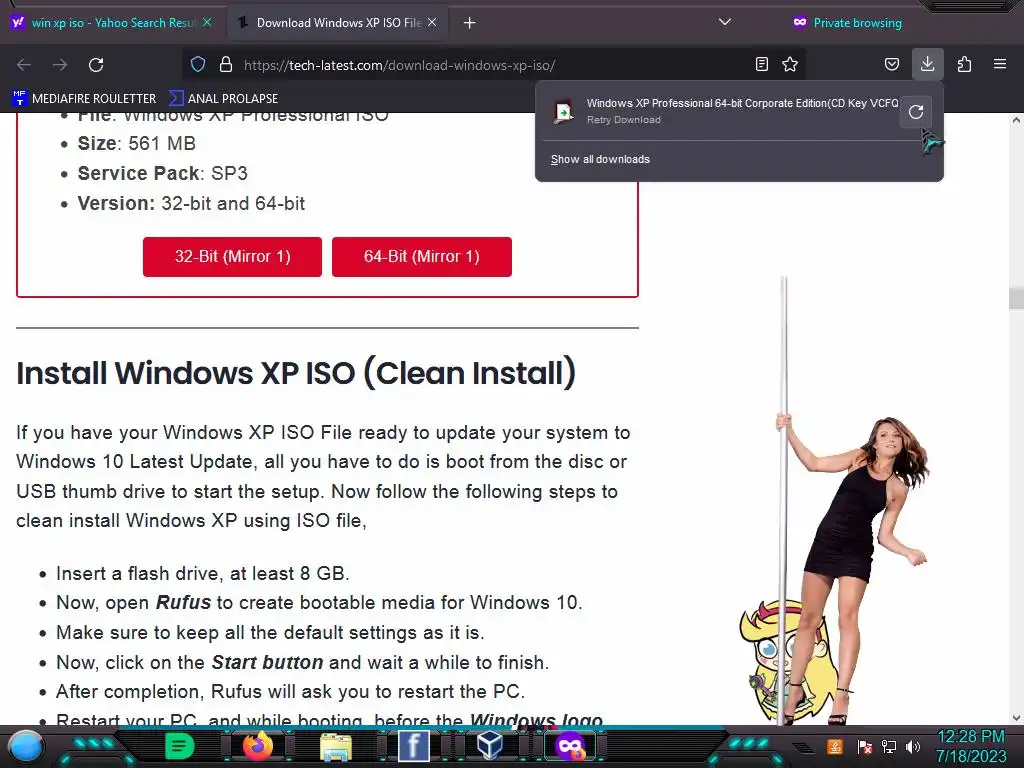Launch Firefox from the taskbar

(x=257, y=746)
